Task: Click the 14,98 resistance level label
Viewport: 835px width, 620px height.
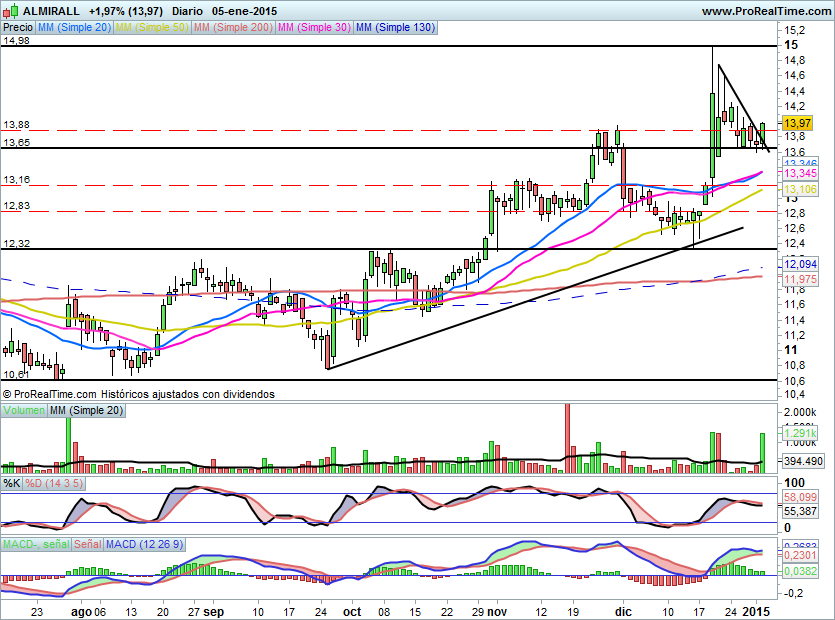Action: [x=17, y=40]
